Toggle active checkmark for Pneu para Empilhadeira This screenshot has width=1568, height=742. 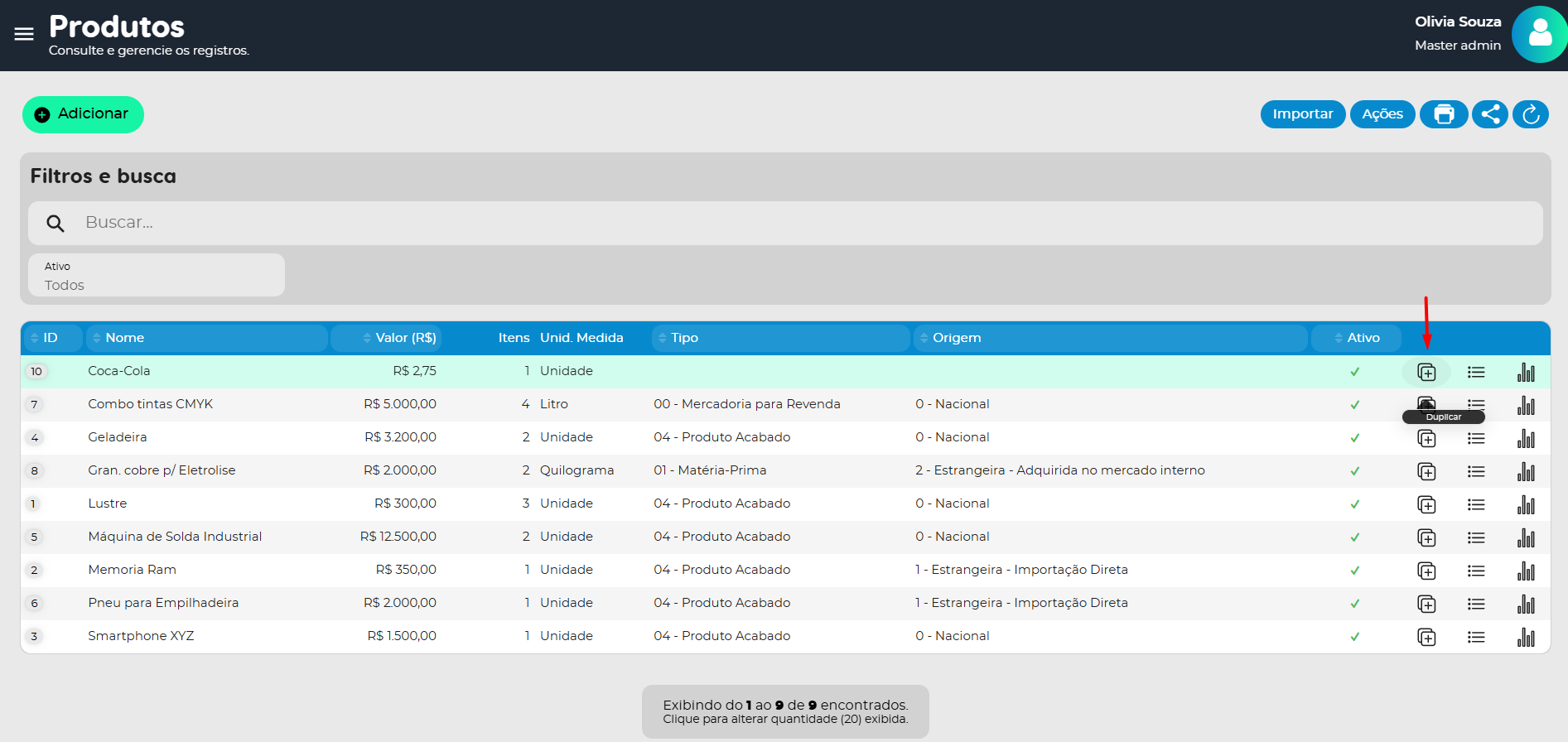point(1354,604)
